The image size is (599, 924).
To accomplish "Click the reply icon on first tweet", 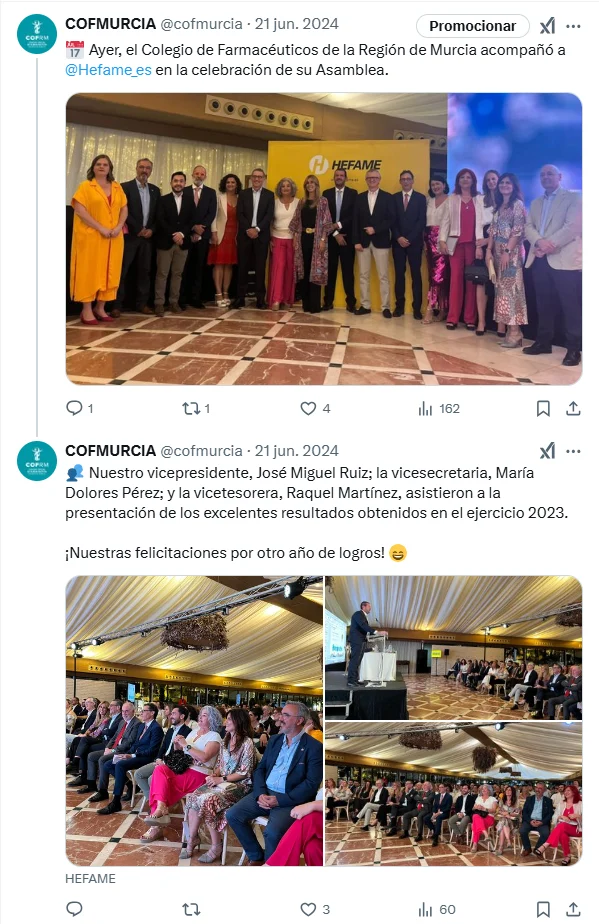I will click(x=74, y=408).
